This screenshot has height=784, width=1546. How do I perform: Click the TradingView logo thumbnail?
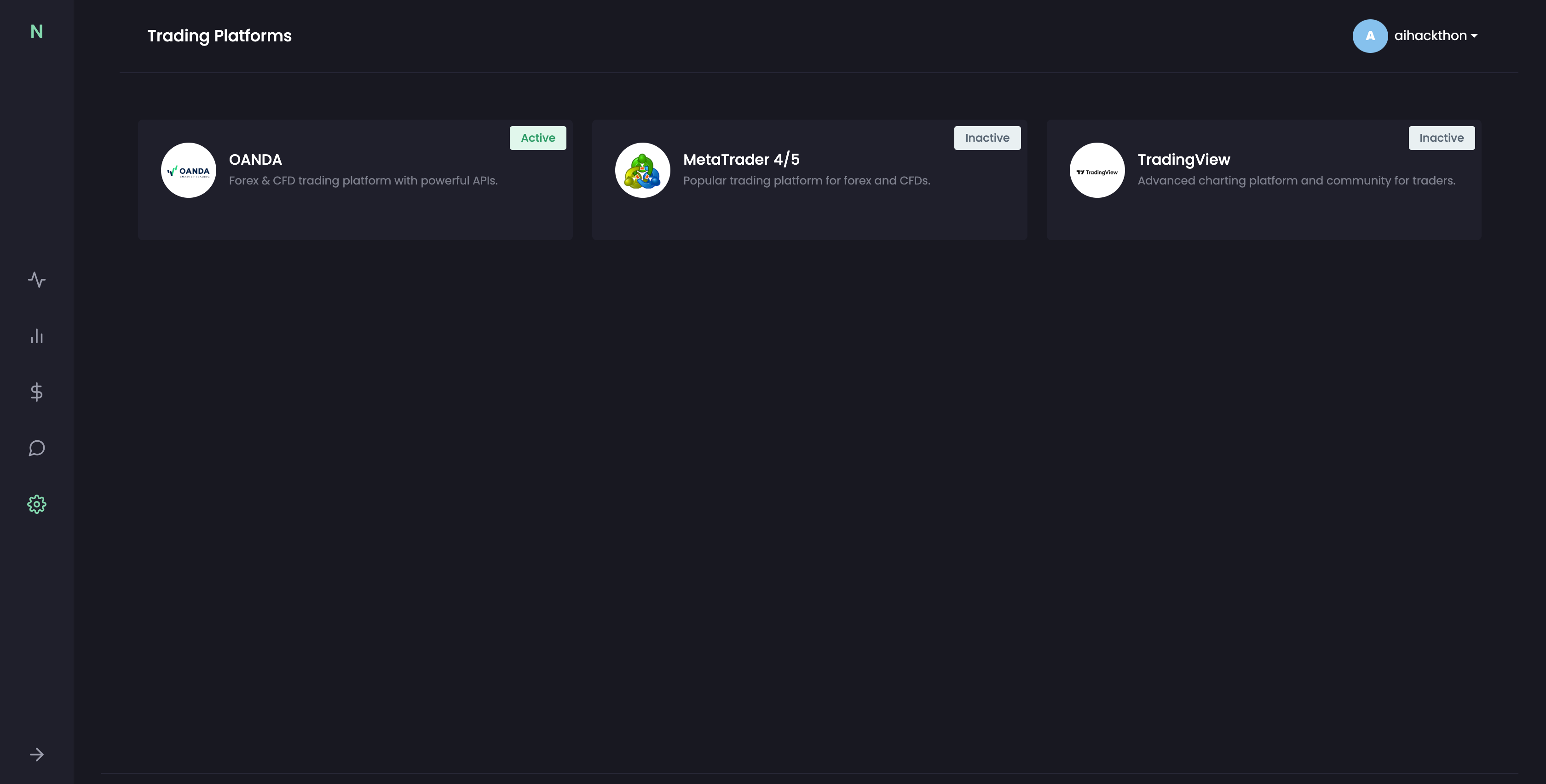click(1096, 171)
